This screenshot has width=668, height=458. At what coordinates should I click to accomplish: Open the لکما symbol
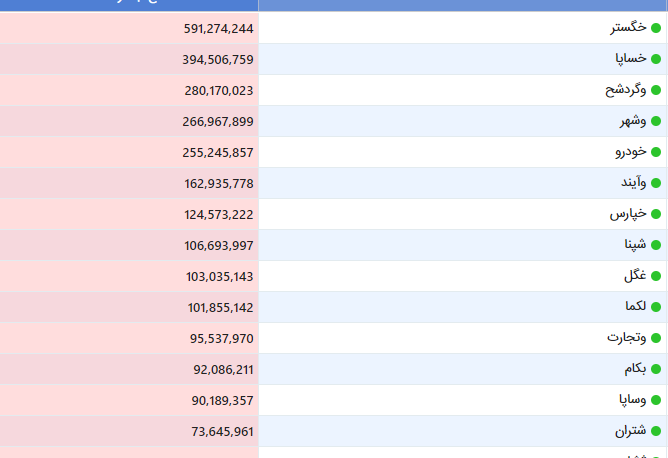click(x=636, y=306)
